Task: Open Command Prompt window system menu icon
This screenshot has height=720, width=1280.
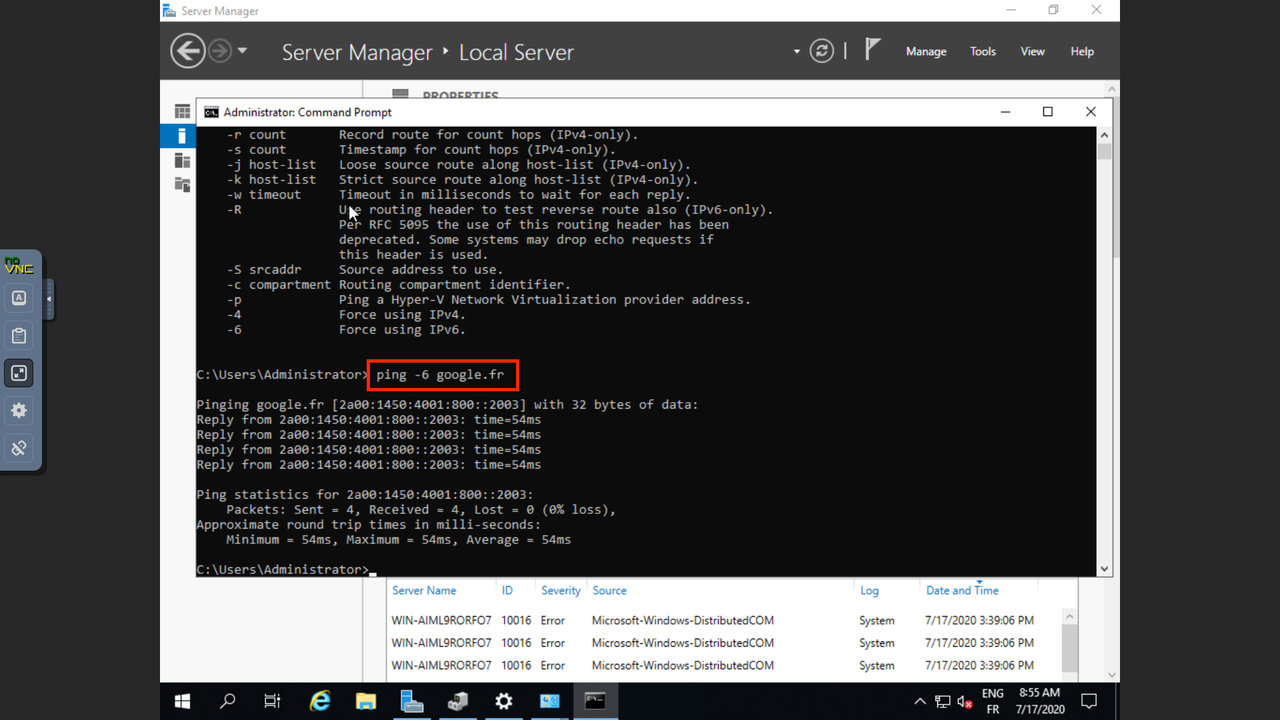Action: [x=211, y=112]
